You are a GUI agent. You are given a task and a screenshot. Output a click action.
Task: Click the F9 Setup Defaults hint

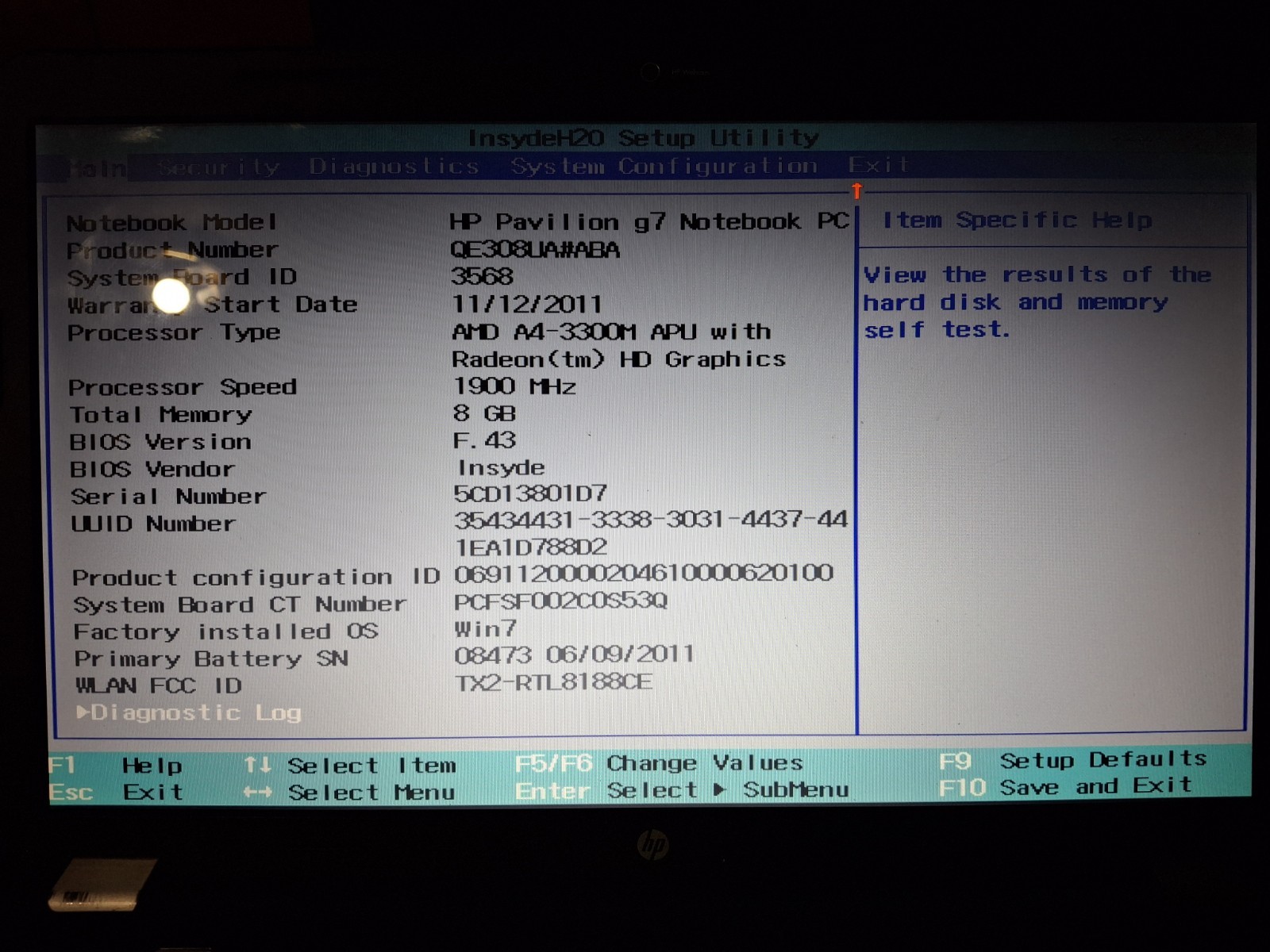pyautogui.click(x=1072, y=760)
